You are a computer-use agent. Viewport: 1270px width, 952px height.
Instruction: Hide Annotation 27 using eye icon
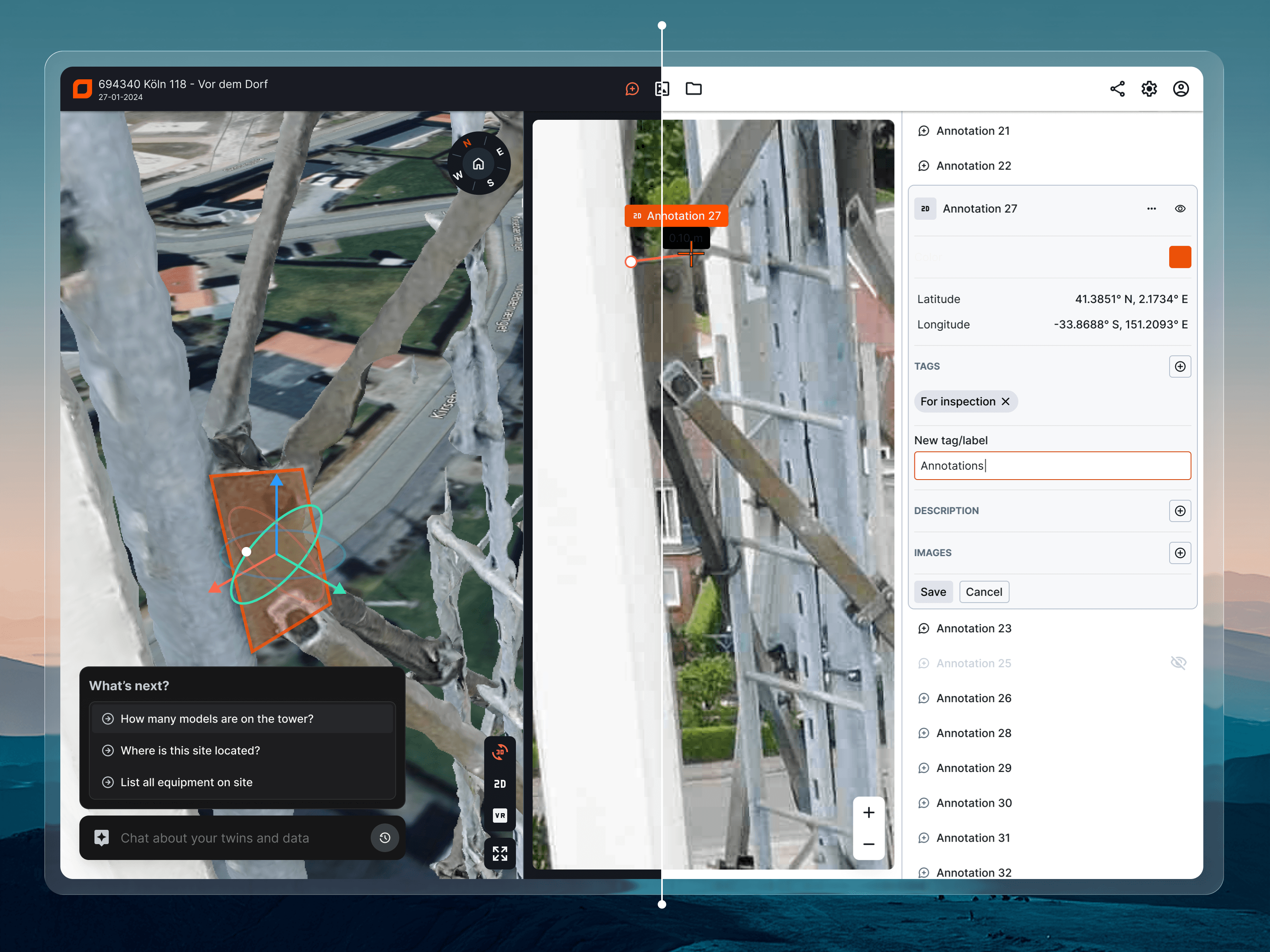(x=1180, y=209)
